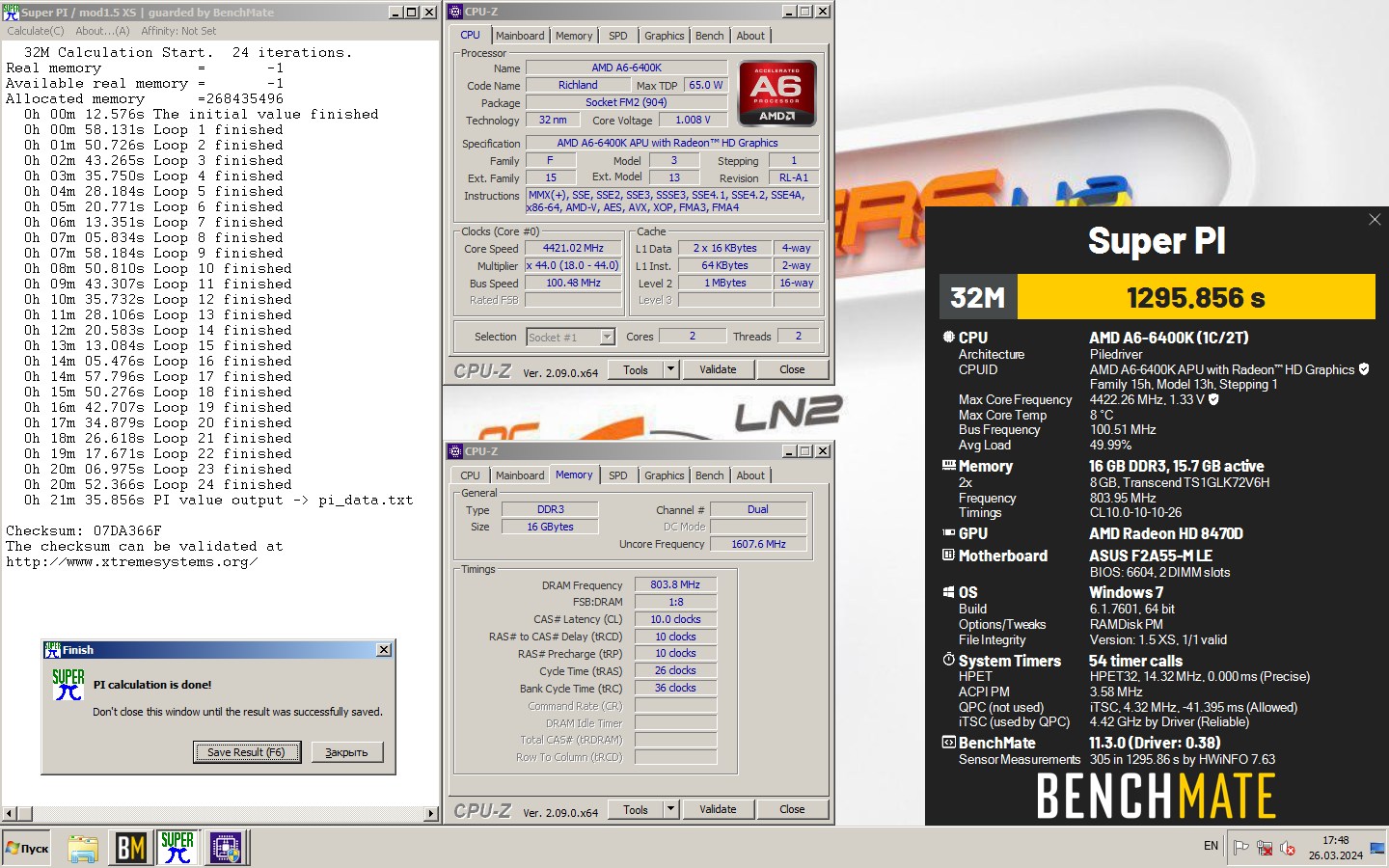
Task: Click the lower CPU-Z window title icon
Action: [x=455, y=451]
